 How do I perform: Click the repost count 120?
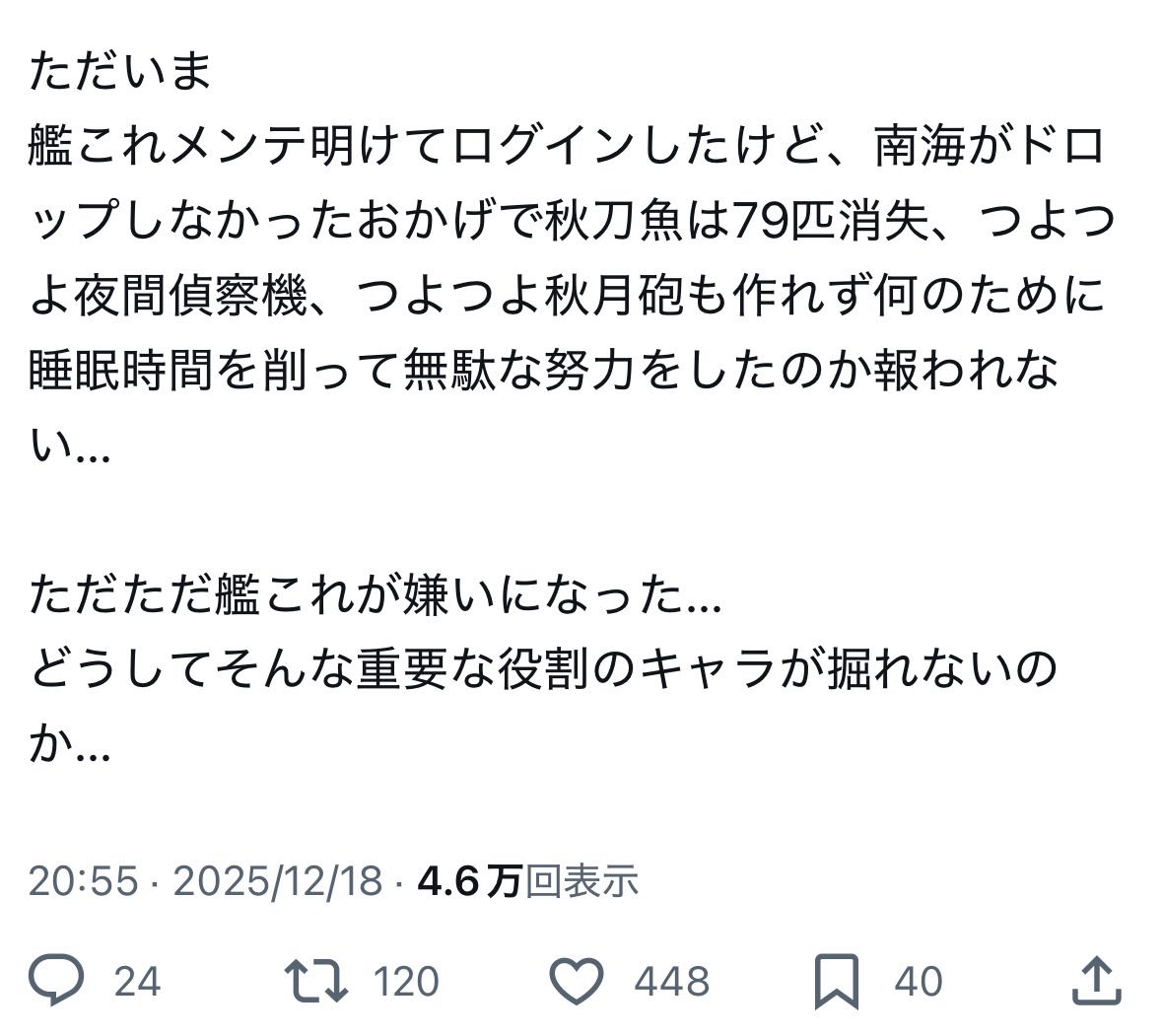[406, 982]
